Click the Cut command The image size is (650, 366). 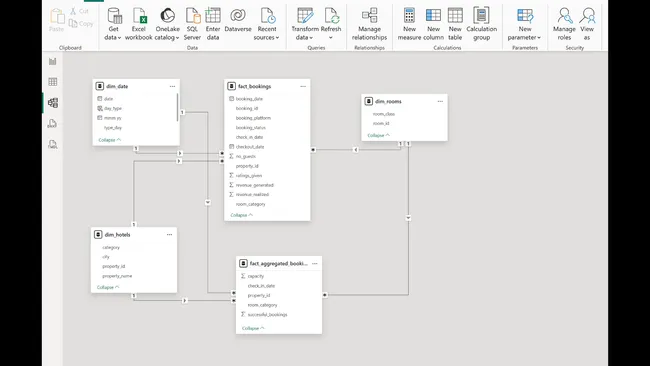pyautogui.click(x=80, y=11)
